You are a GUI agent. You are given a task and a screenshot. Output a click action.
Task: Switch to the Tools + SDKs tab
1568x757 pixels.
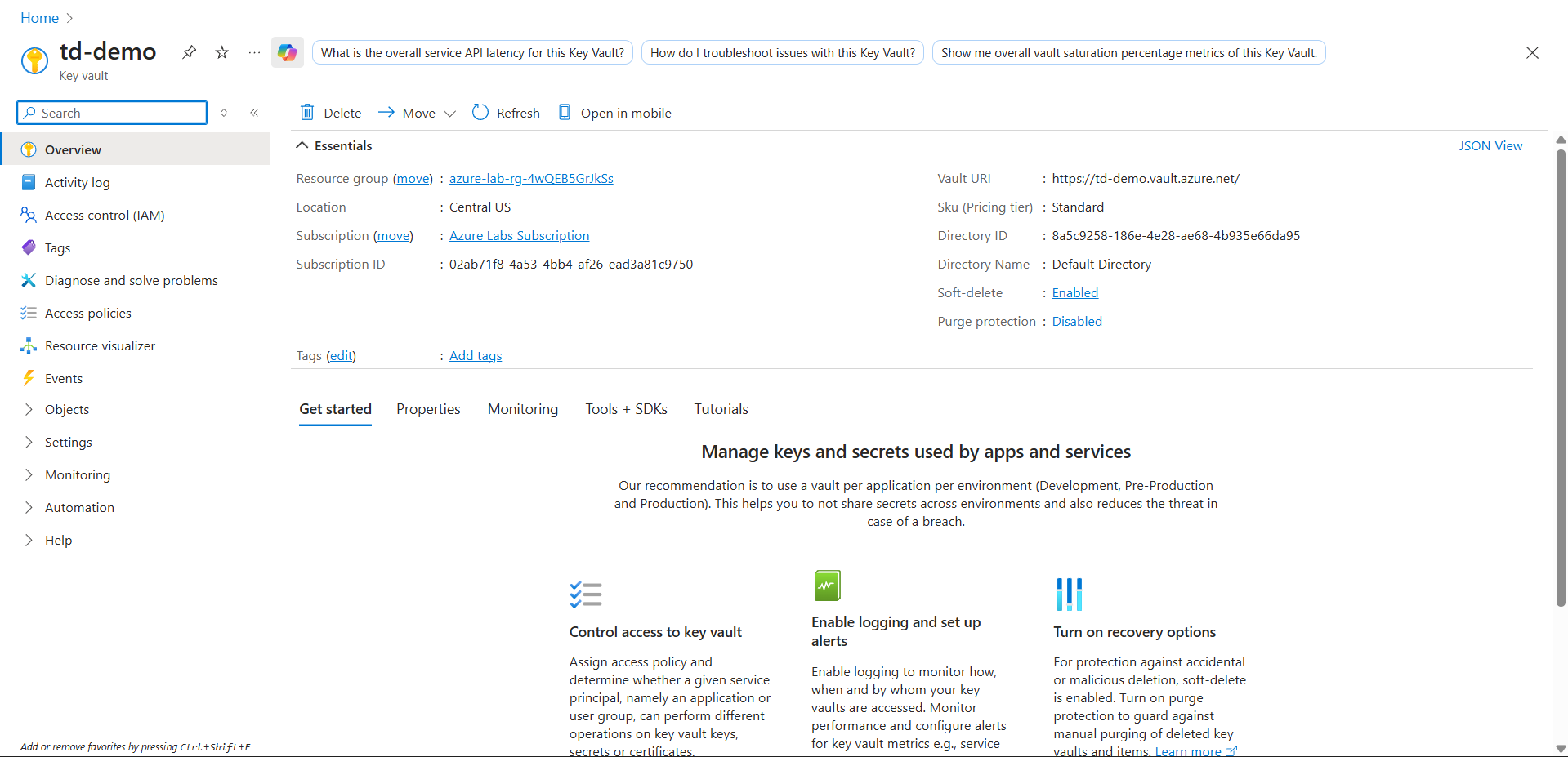pos(626,409)
